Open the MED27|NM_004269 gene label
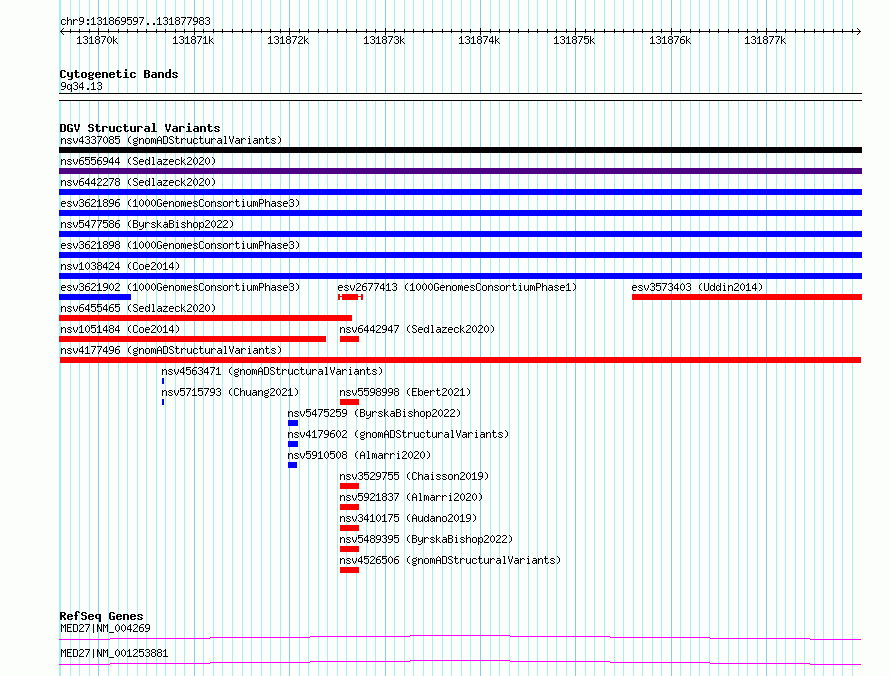This screenshot has width=890, height=676. pos(105,628)
